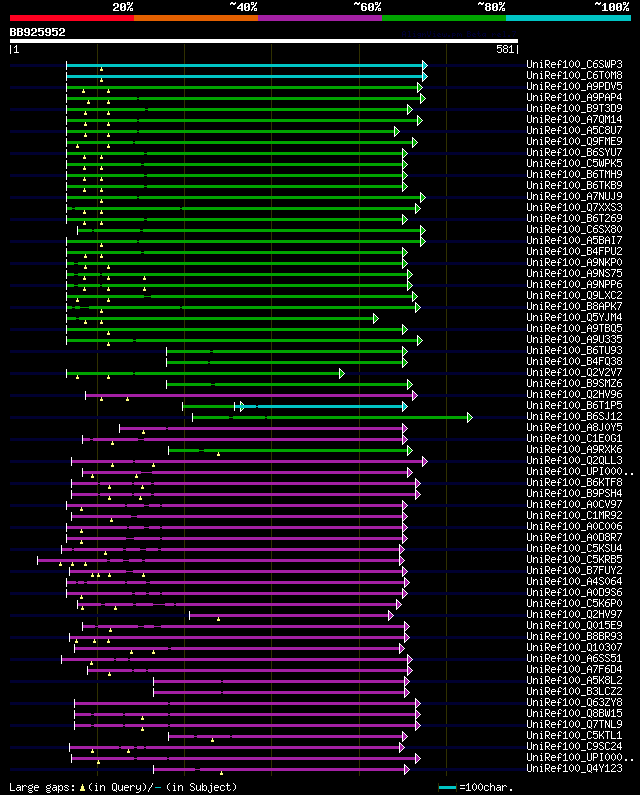Click the yellow gap marker under A9RXK6 bar
Screen dimensions: 640x795
pos(219,454)
